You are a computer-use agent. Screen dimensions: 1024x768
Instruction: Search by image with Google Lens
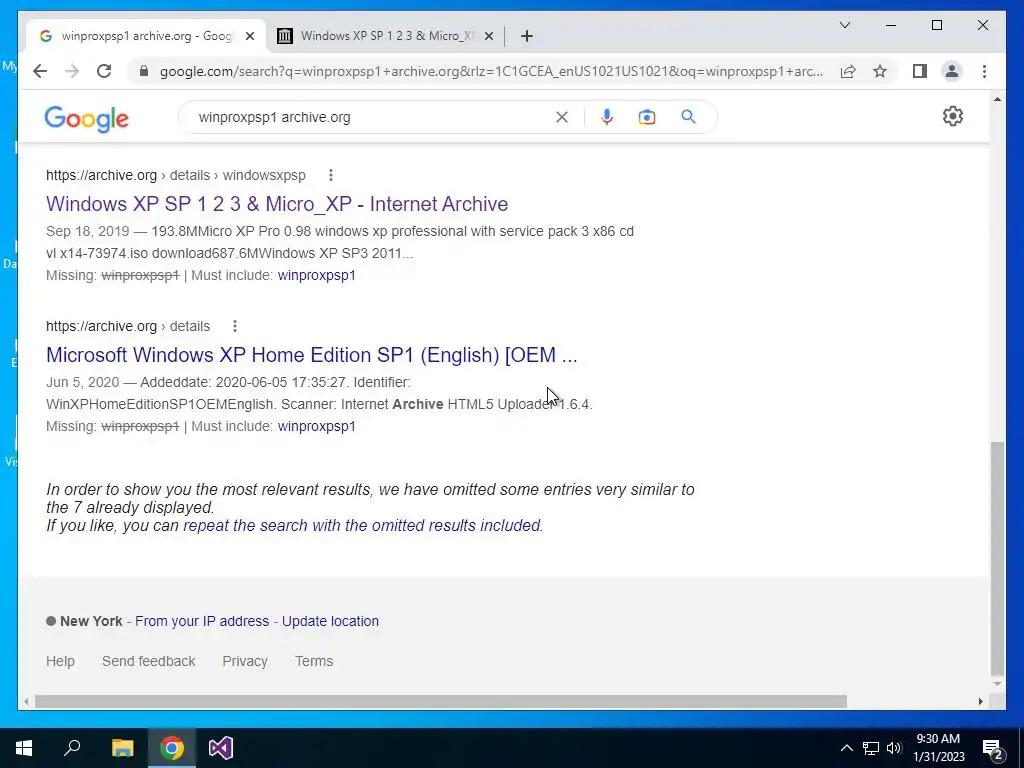(647, 117)
